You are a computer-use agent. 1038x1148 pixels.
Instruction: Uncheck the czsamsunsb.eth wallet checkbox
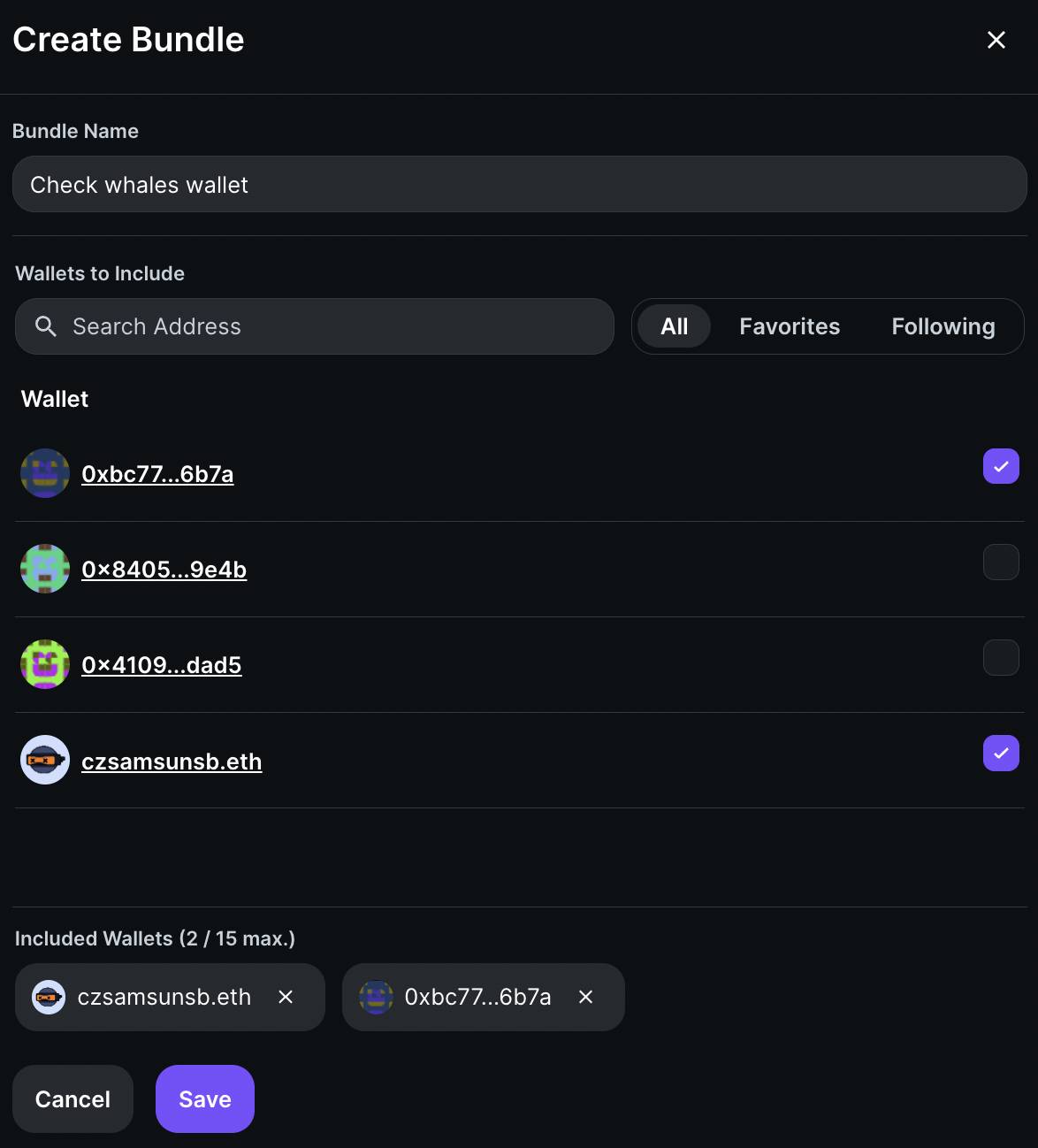[1001, 753]
